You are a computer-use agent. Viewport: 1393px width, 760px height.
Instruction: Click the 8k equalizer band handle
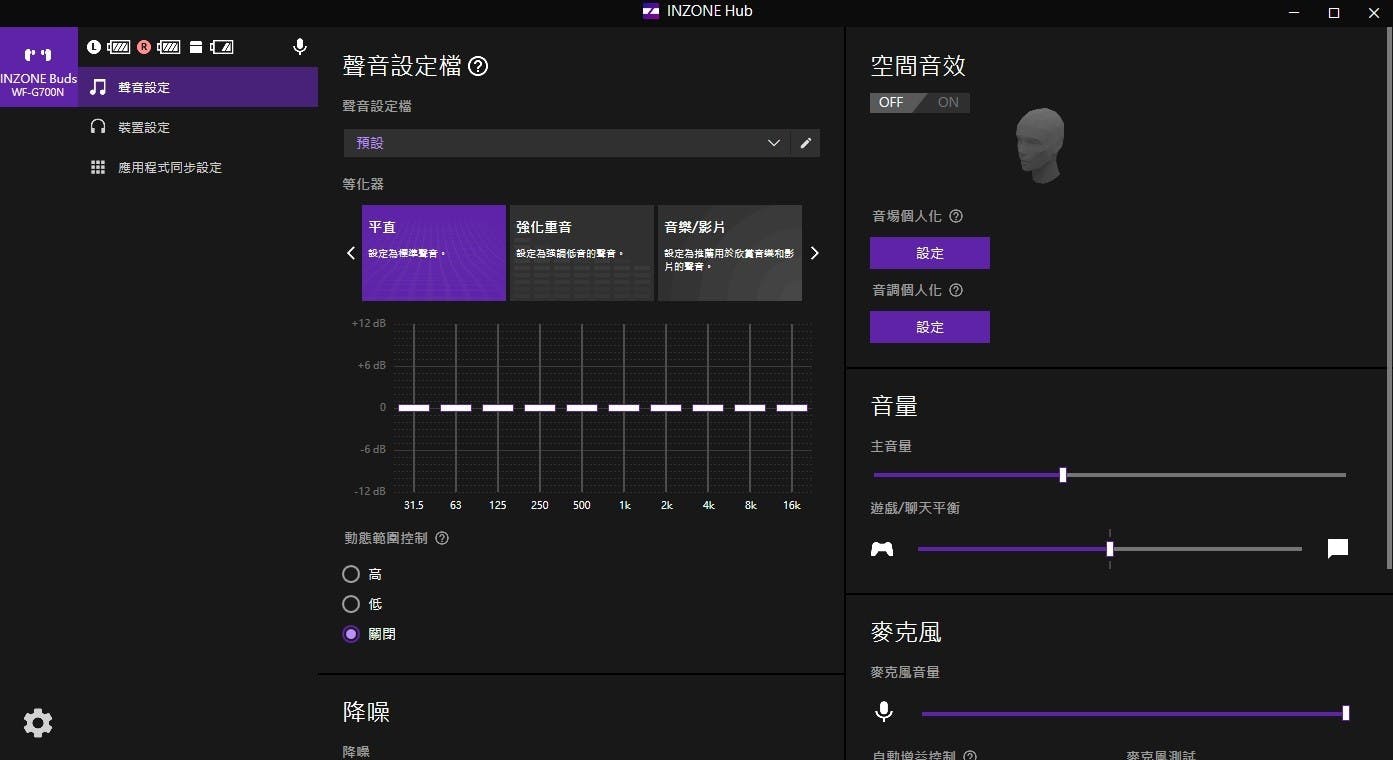(750, 408)
